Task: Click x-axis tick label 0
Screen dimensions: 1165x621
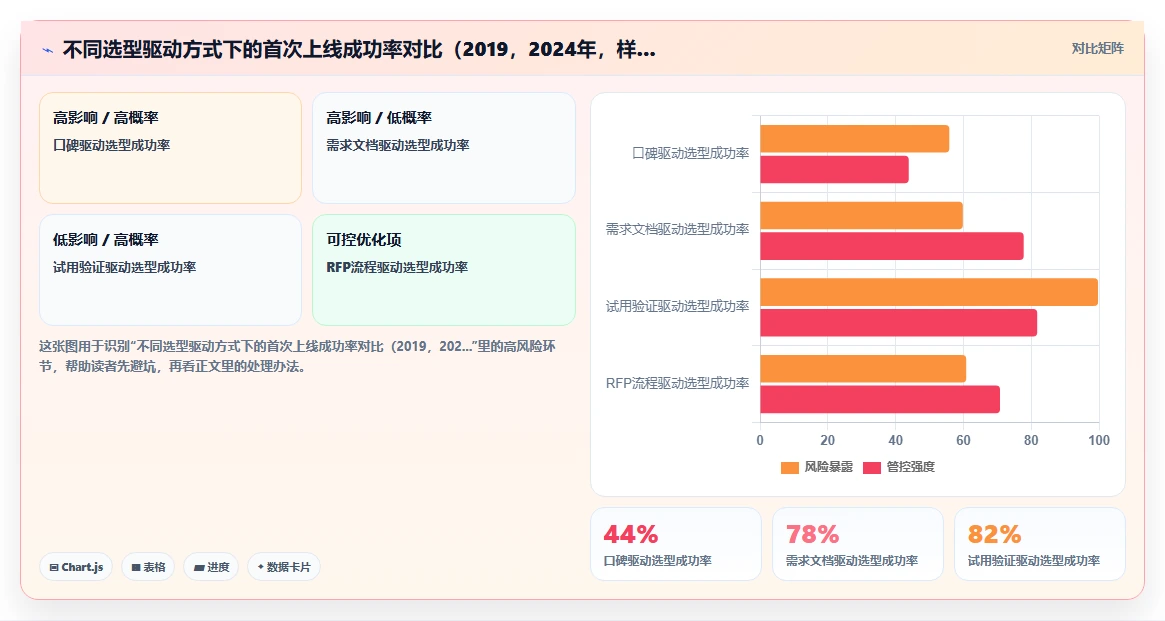Action: click(x=760, y=440)
